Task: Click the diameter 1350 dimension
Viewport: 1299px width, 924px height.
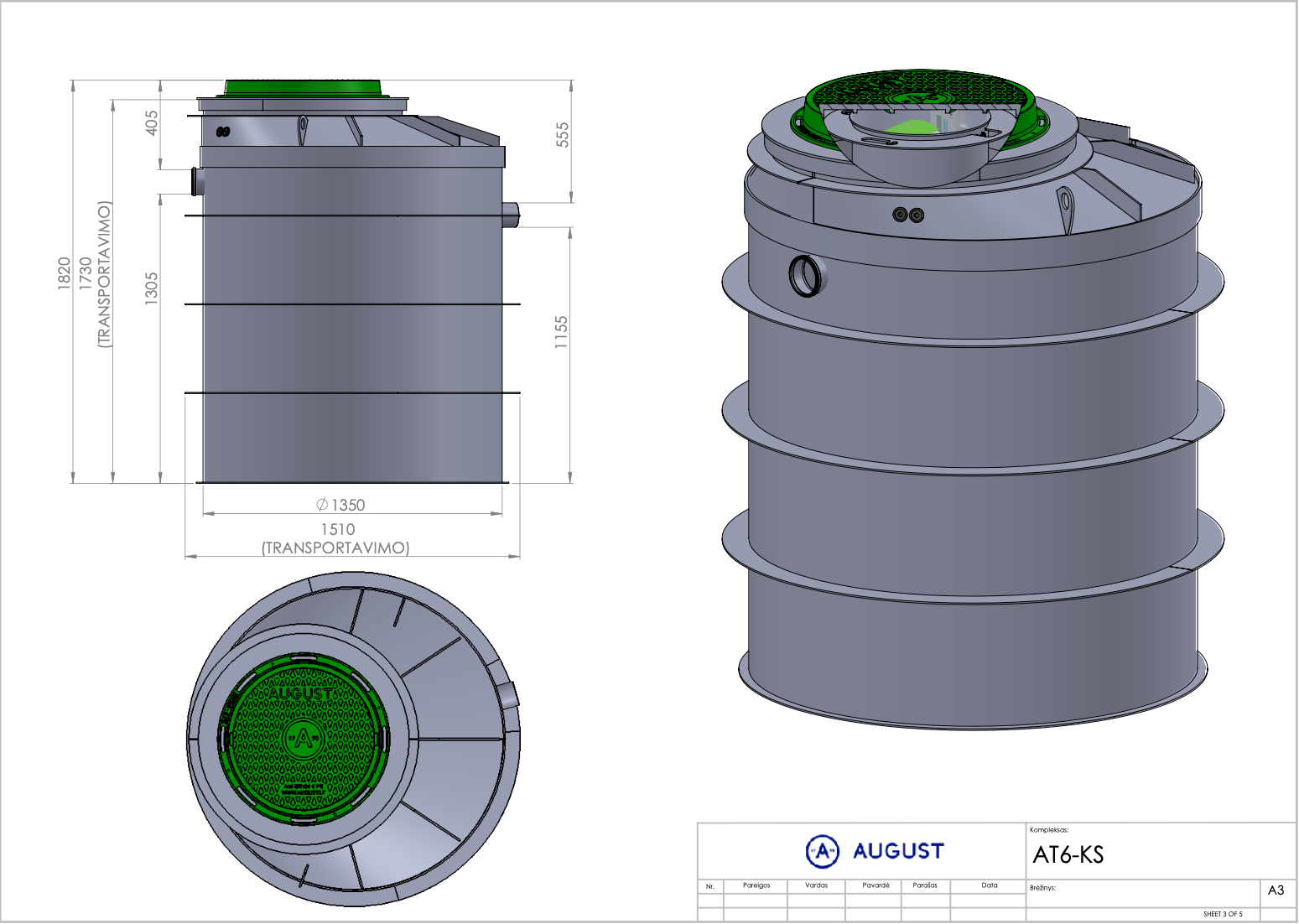Action: (x=340, y=505)
